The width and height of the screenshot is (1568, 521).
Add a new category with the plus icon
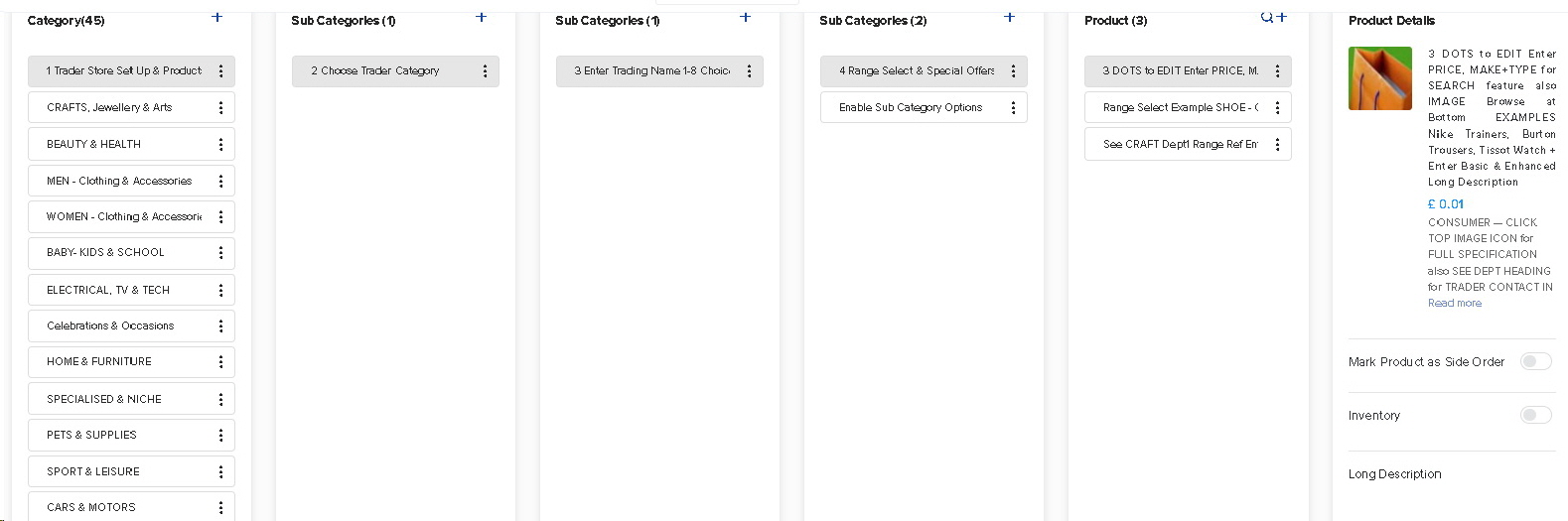pos(217,17)
